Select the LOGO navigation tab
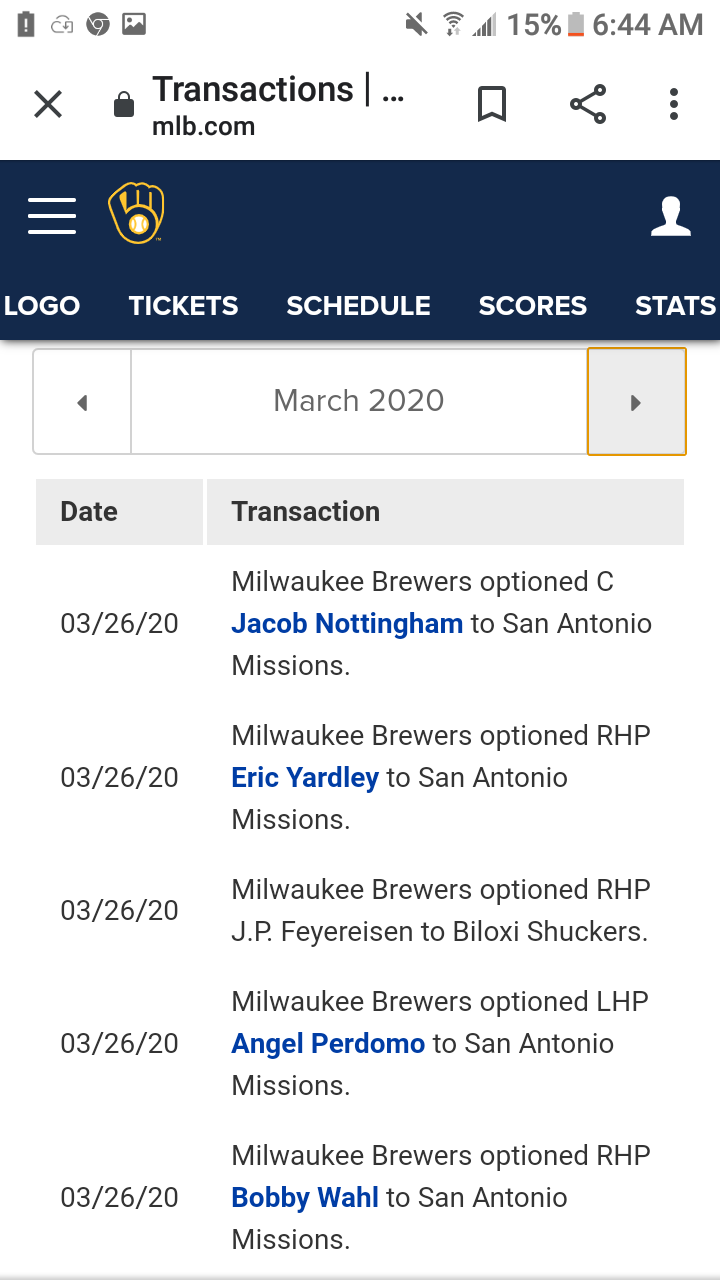Viewport: 720px width, 1280px height. (42, 306)
